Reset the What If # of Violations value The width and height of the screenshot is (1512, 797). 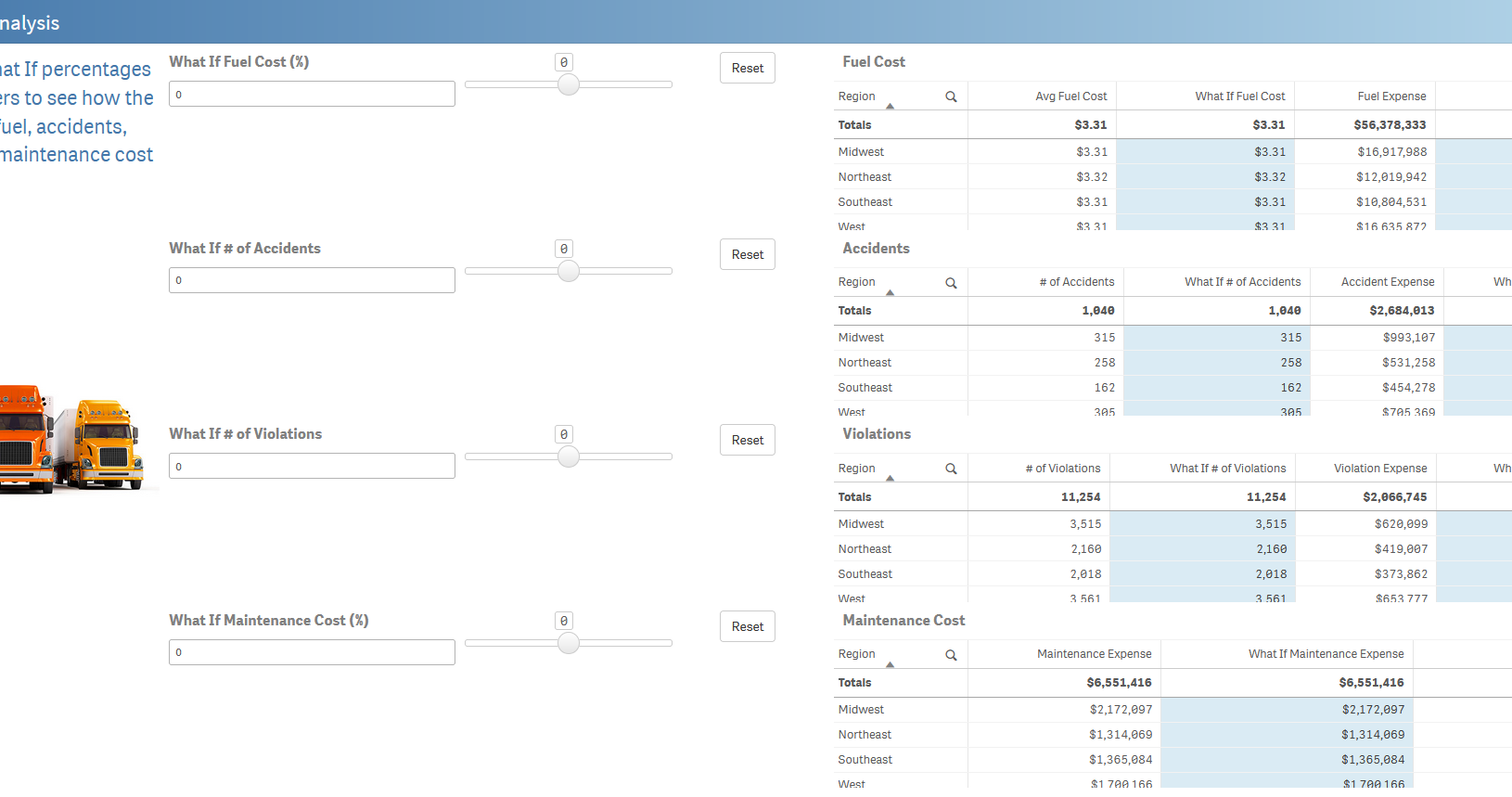(748, 440)
